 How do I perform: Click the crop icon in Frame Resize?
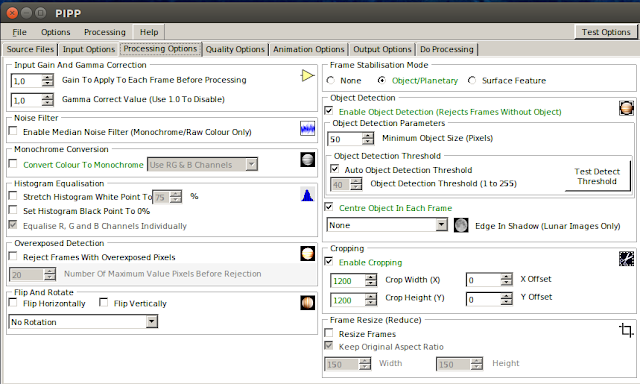(626, 330)
